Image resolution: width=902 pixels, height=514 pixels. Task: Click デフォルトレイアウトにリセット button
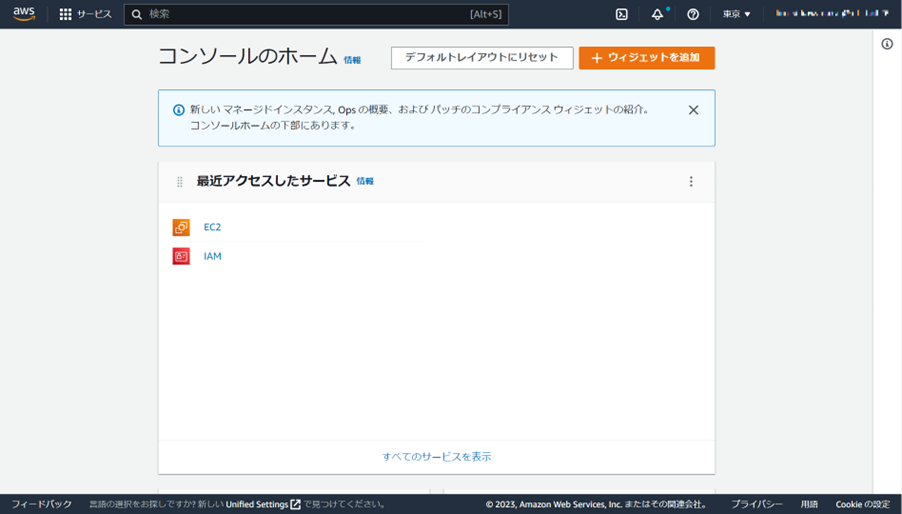click(x=482, y=58)
